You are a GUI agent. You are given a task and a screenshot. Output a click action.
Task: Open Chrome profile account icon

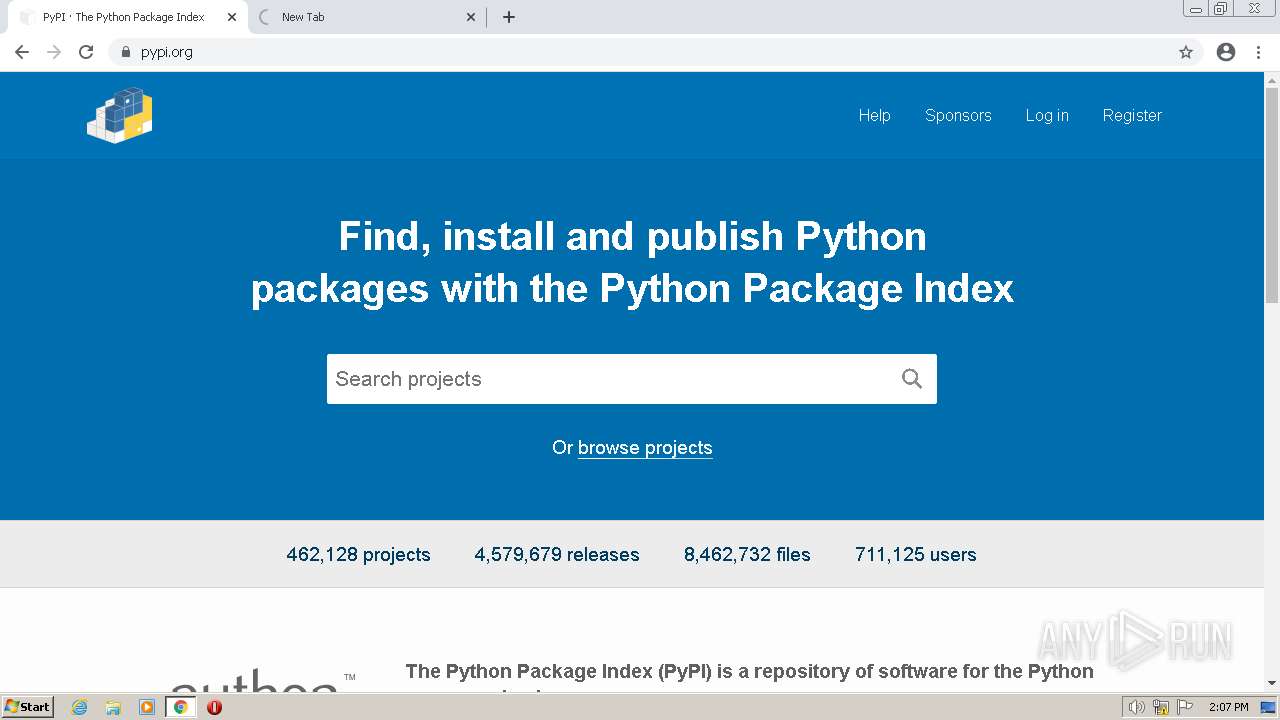click(x=1226, y=52)
